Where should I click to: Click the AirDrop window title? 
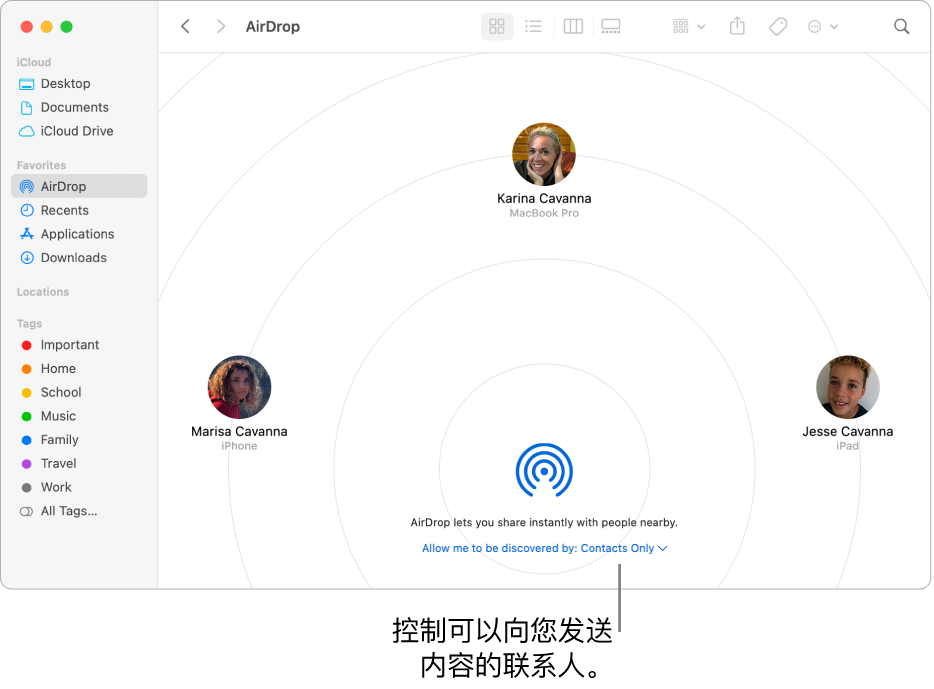[273, 26]
